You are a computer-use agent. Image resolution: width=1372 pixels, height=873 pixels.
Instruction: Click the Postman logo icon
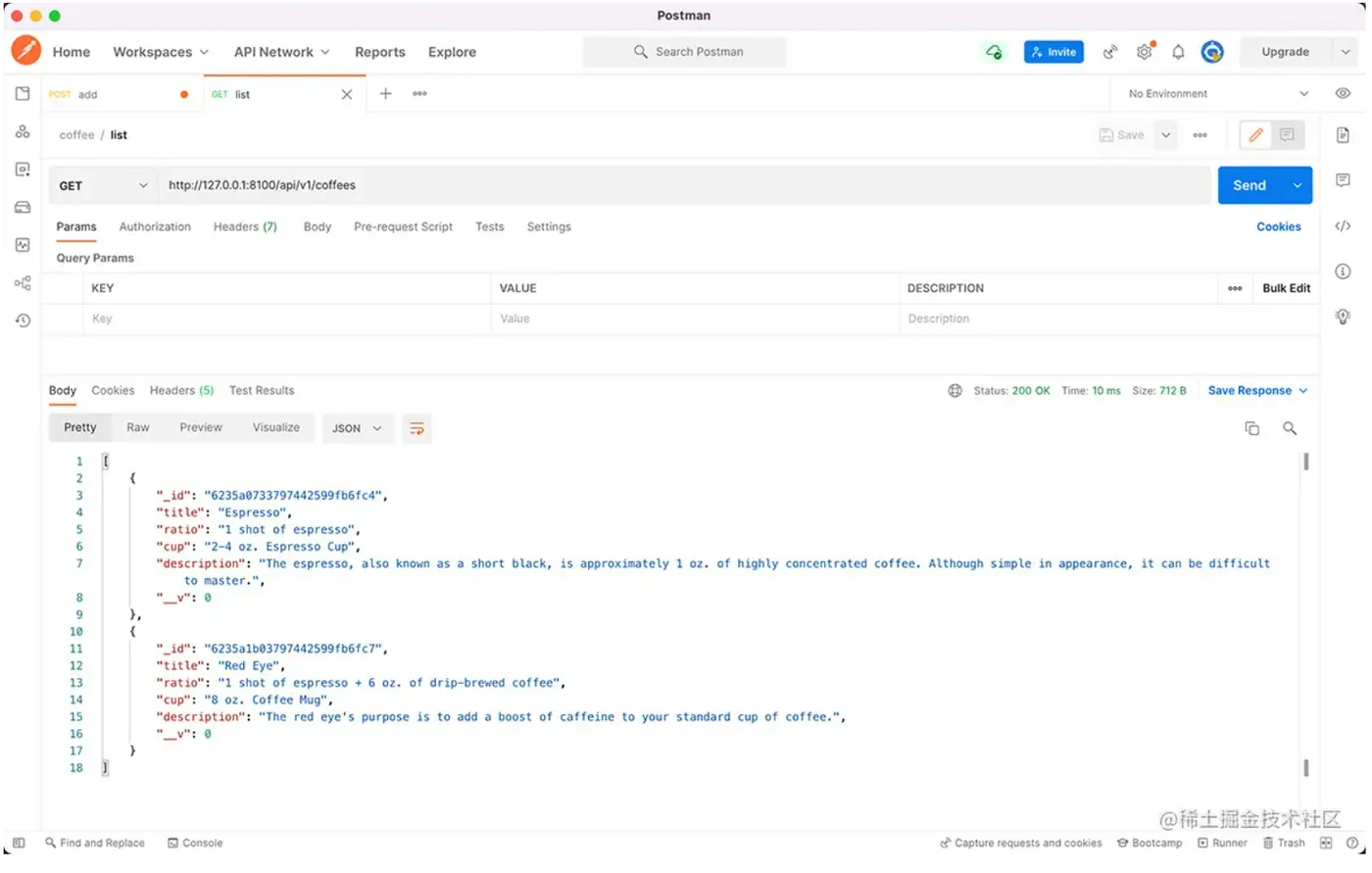[26, 51]
